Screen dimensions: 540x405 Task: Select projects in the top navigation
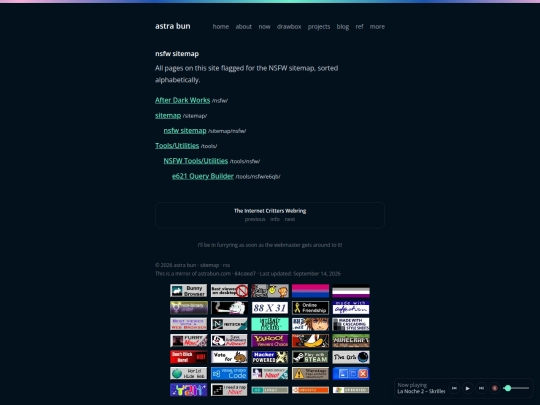(x=319, y=27)
